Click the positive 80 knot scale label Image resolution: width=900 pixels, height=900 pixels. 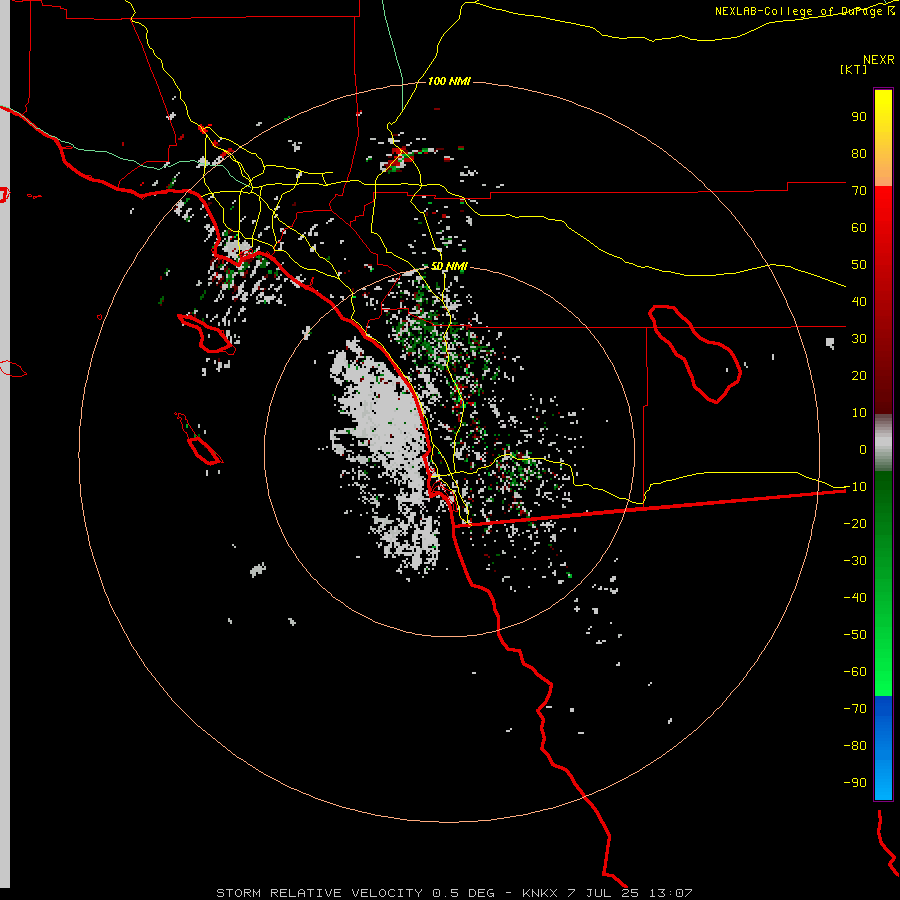tap(859, 153)
